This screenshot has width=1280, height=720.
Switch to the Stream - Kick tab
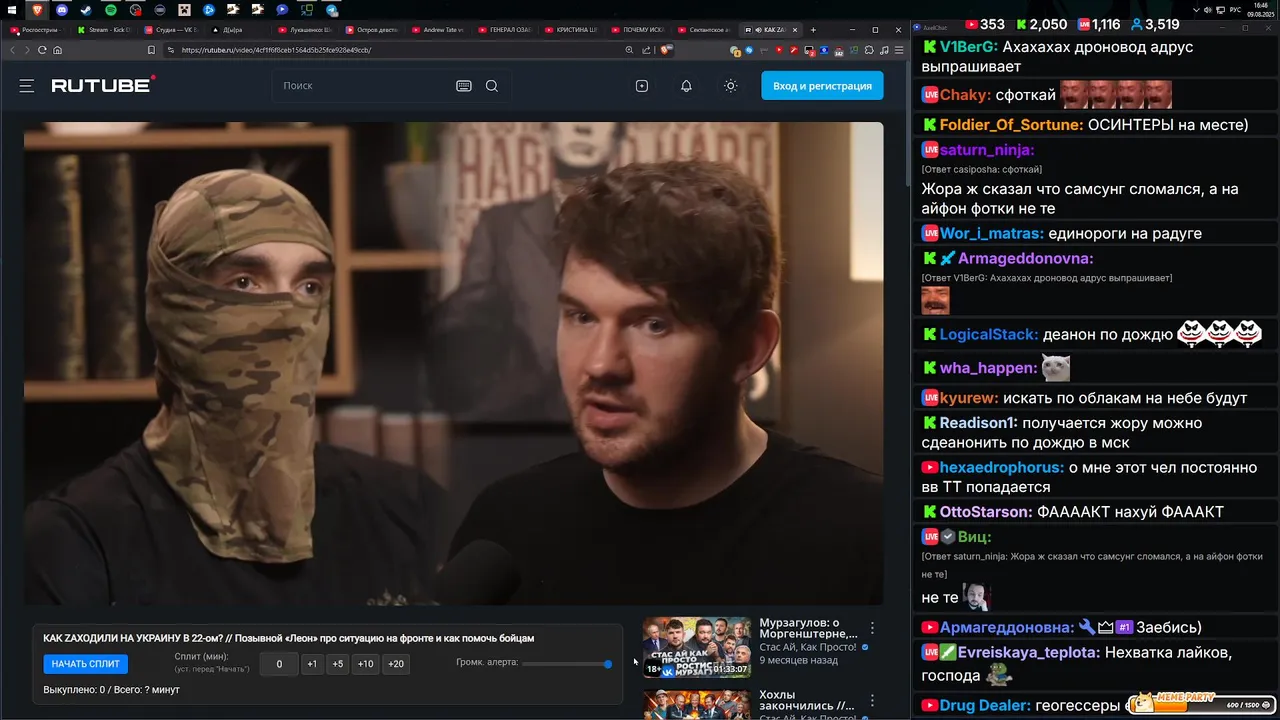pyautogui.click(x=105, y=30)
